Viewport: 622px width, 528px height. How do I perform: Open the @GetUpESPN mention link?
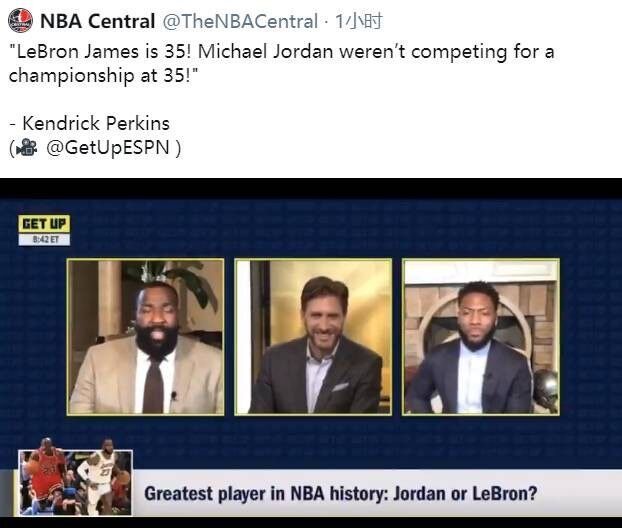point(108,148)
